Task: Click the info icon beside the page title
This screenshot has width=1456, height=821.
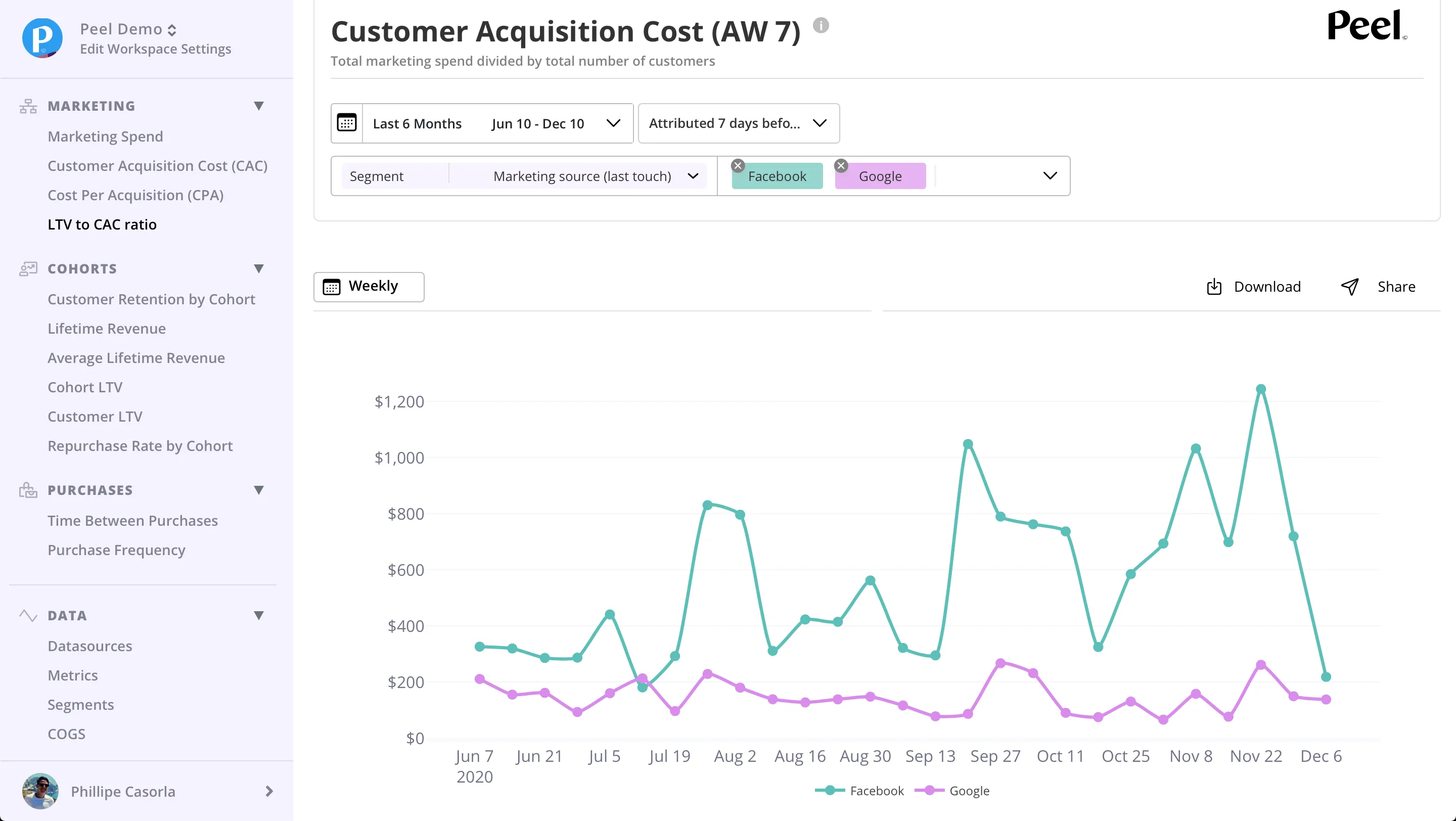Action: [821, 25]
